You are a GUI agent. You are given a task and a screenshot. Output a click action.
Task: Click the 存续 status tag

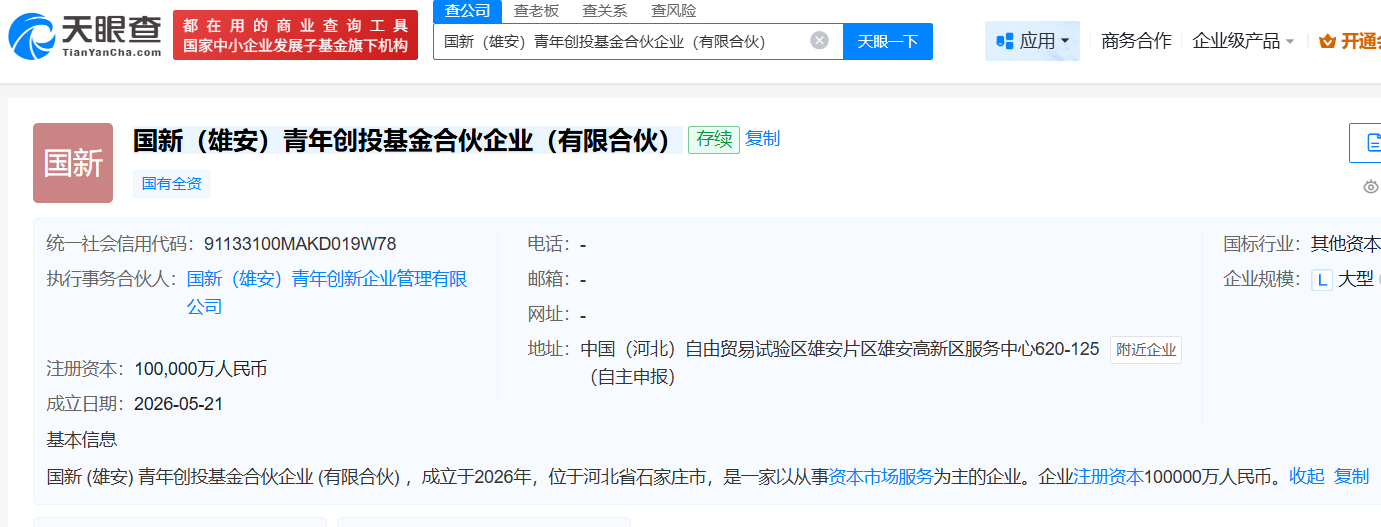pos(714,139)
